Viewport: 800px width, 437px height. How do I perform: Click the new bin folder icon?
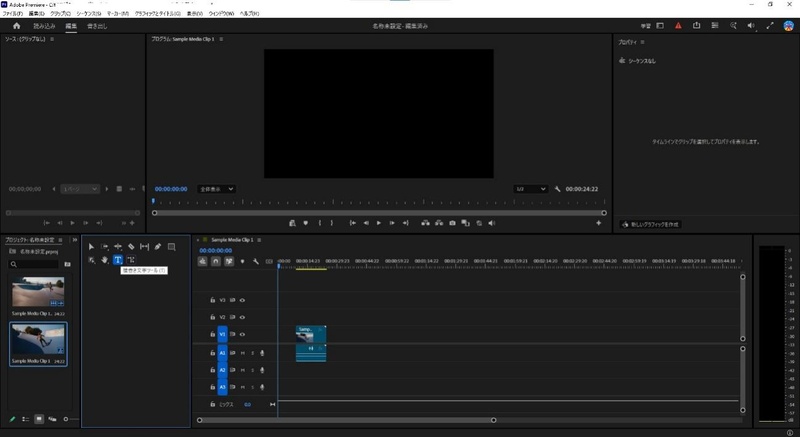(x=67, y=264)
